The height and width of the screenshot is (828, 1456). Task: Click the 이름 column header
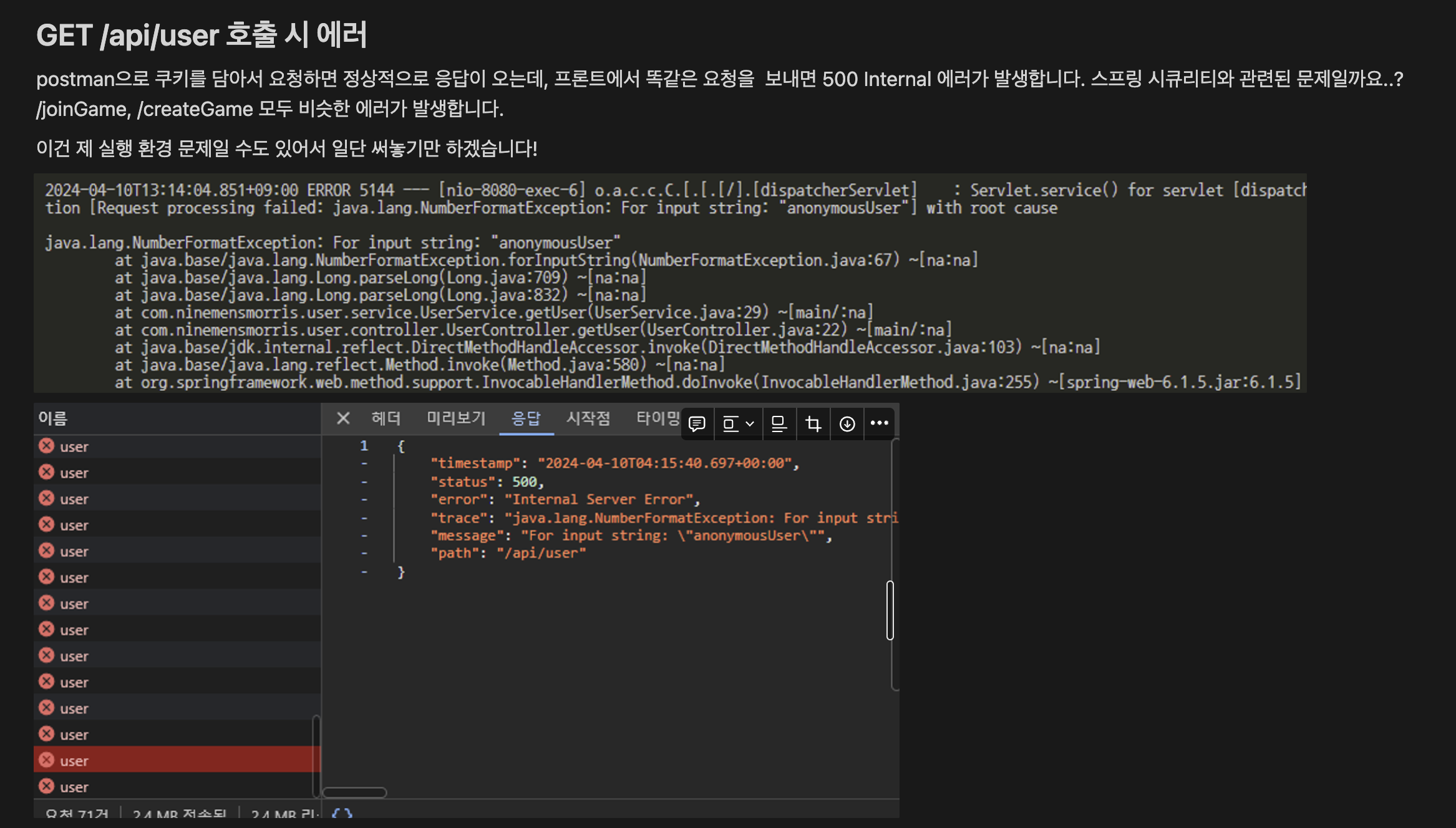click(52, 418)
